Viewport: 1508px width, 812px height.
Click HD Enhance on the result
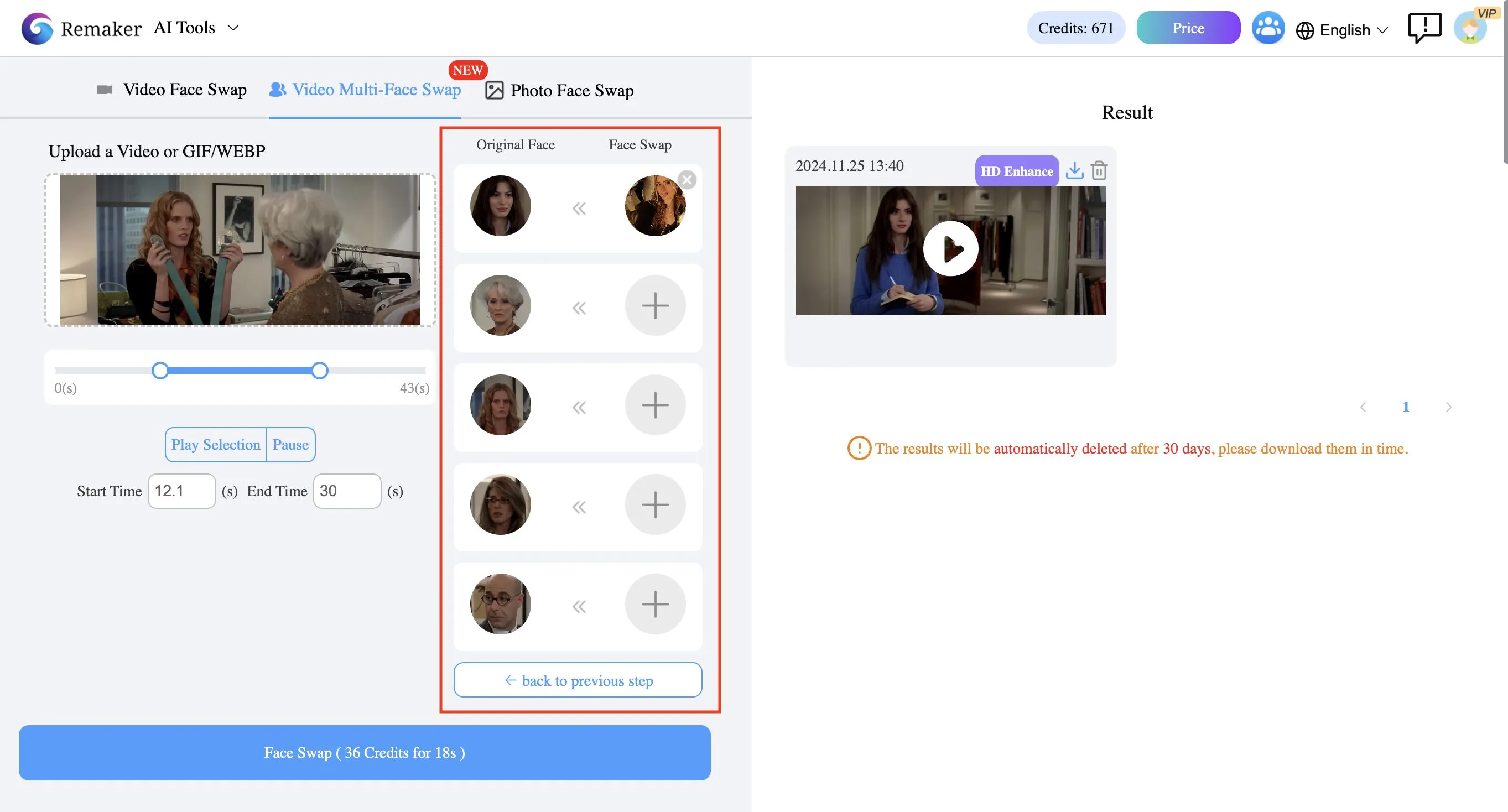point(1017,171)
